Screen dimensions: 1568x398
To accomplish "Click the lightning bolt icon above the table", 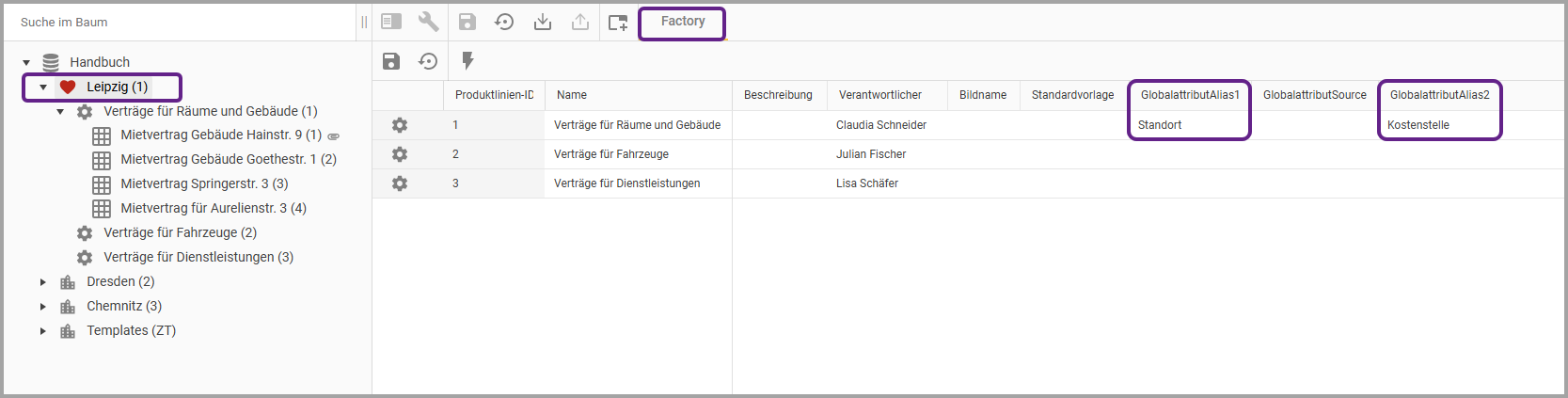I will [x=467, y=61].
